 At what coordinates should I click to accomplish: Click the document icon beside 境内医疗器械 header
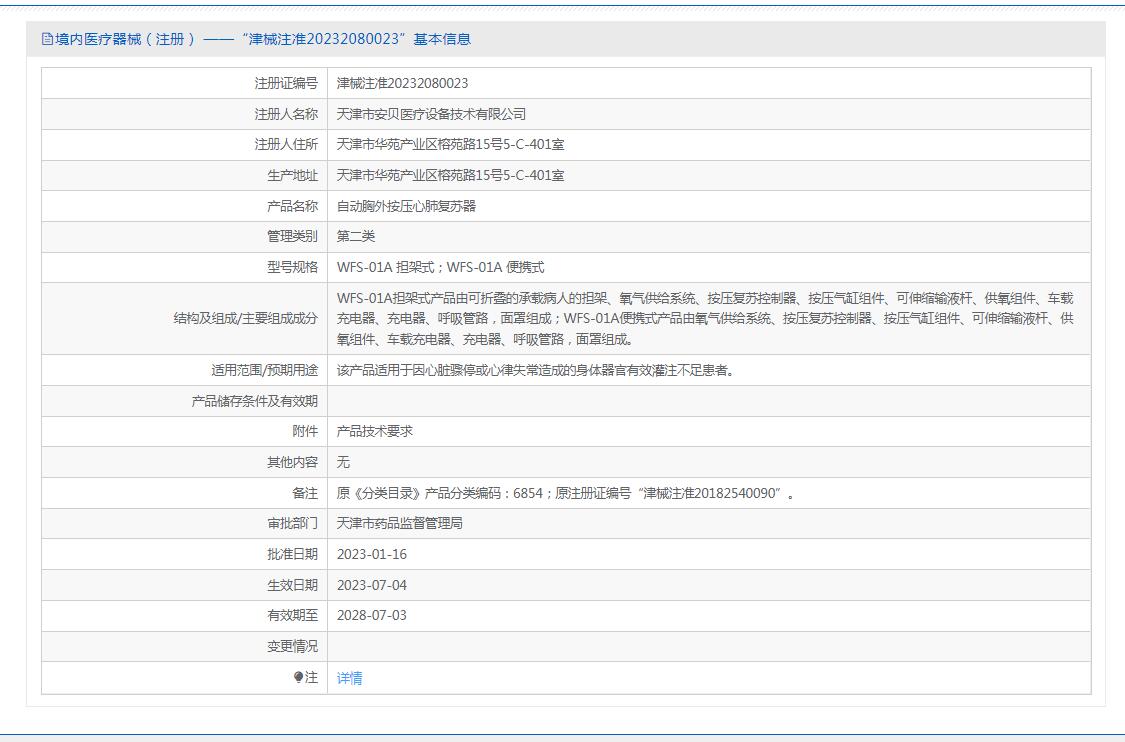pos(47,39)
